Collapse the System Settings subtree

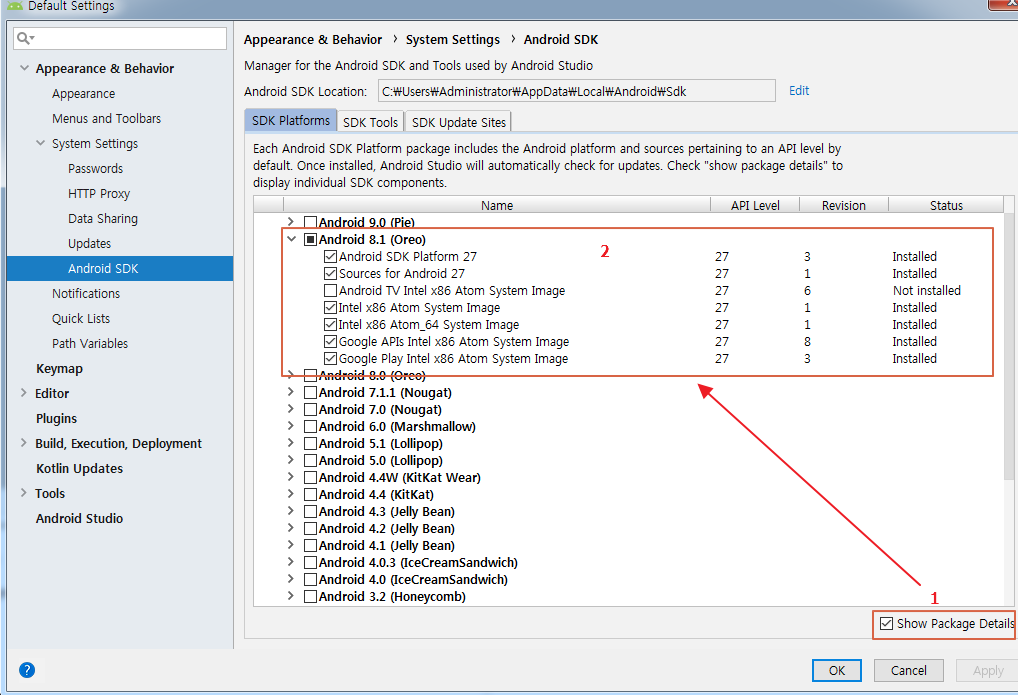[x=40, y=143]
